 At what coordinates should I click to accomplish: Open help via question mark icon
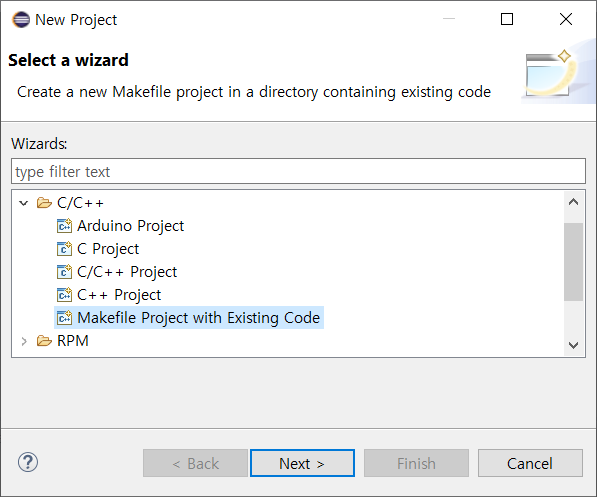pos(28,463)
